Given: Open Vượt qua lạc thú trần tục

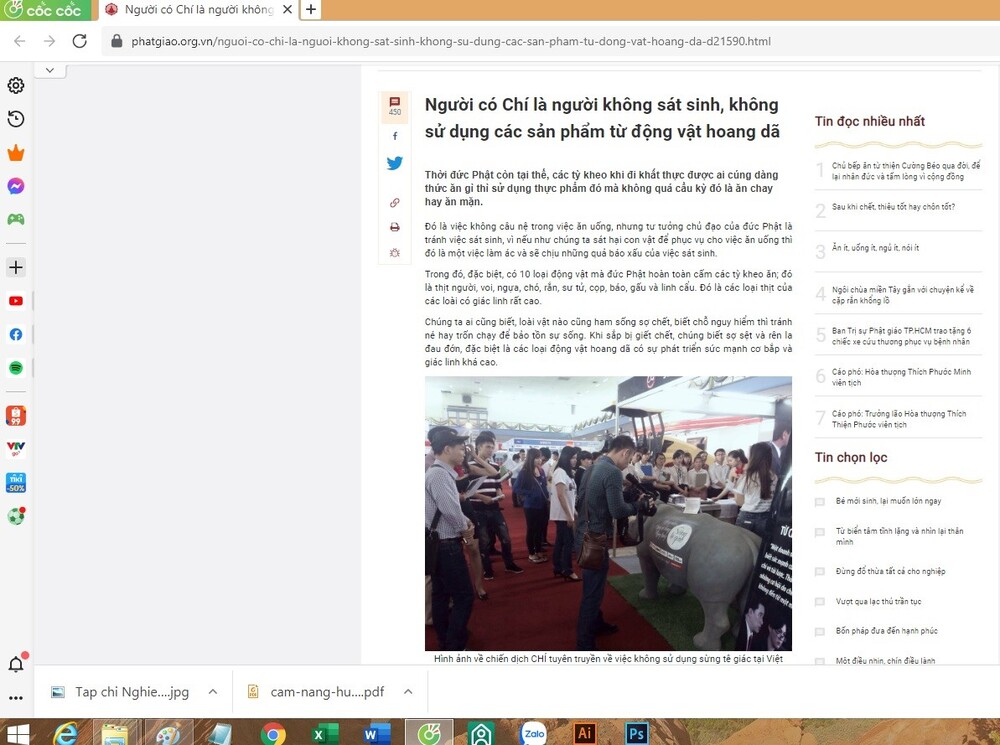Looking at the screenshot, I should (x=878, y=601).
